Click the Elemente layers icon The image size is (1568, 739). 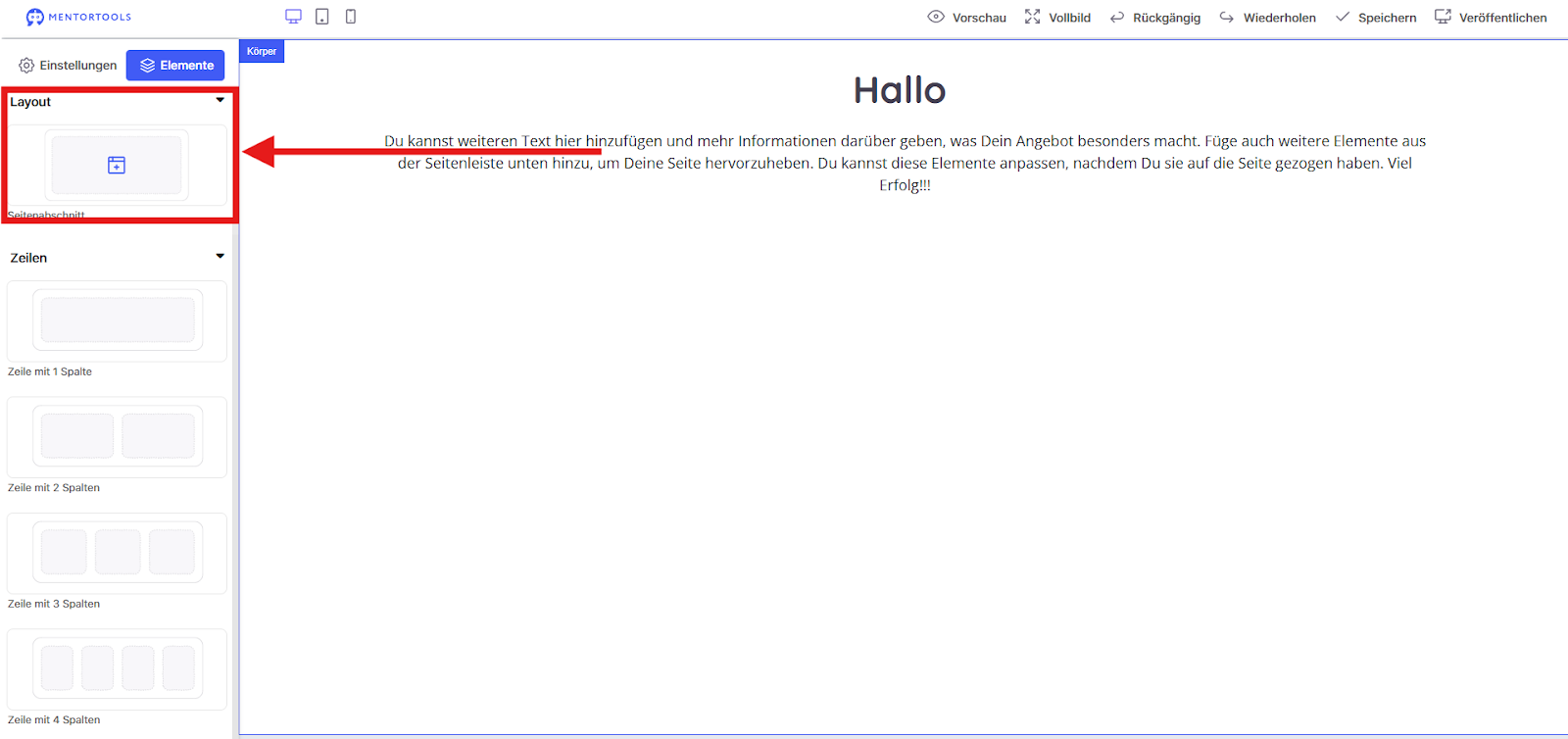[147, 66]
